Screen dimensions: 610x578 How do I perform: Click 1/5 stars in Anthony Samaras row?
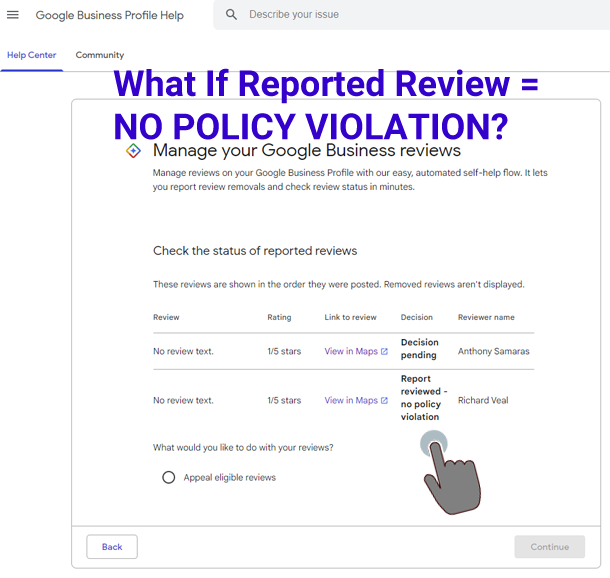coord(284,351)
